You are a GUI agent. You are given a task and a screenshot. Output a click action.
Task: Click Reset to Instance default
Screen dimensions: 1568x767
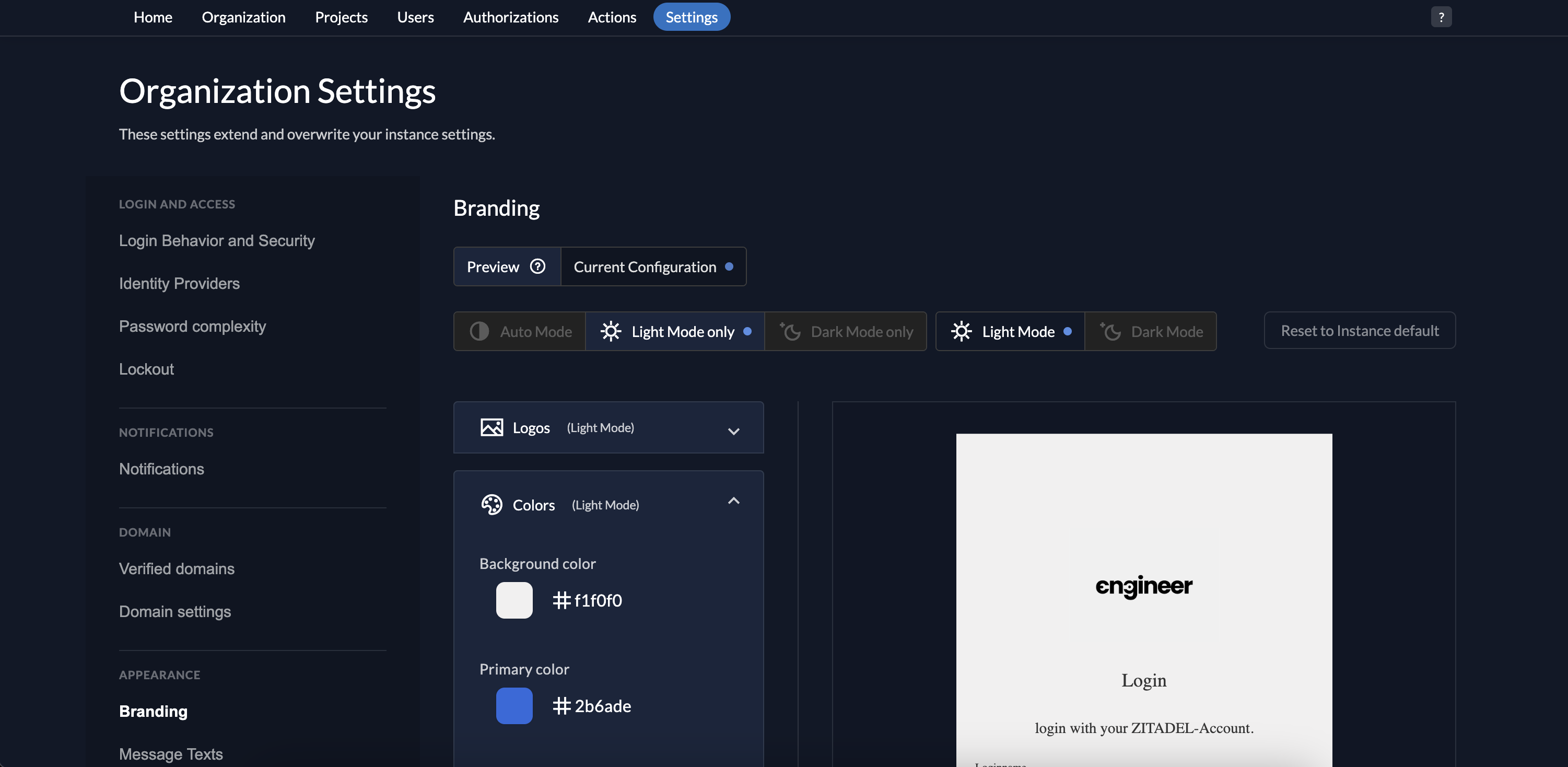click(1359, 331)
